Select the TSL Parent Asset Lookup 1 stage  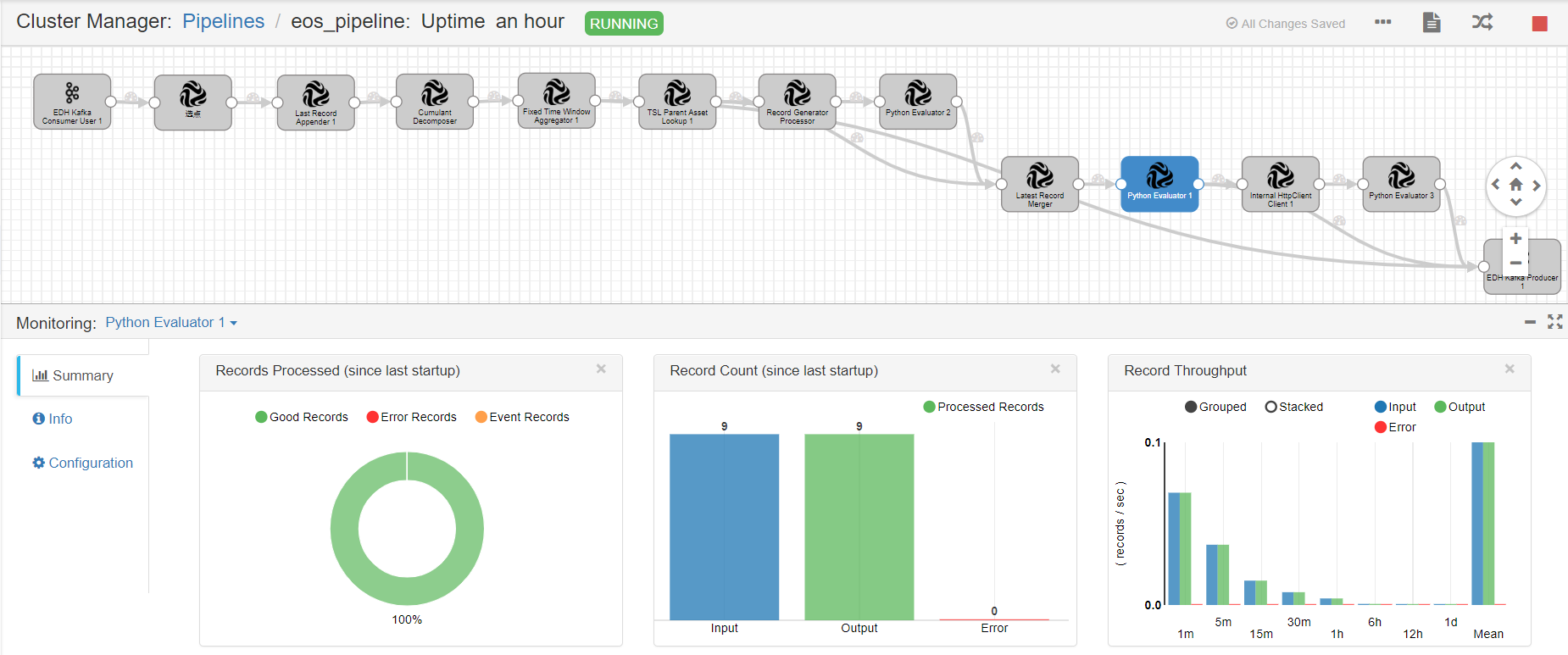677,102
